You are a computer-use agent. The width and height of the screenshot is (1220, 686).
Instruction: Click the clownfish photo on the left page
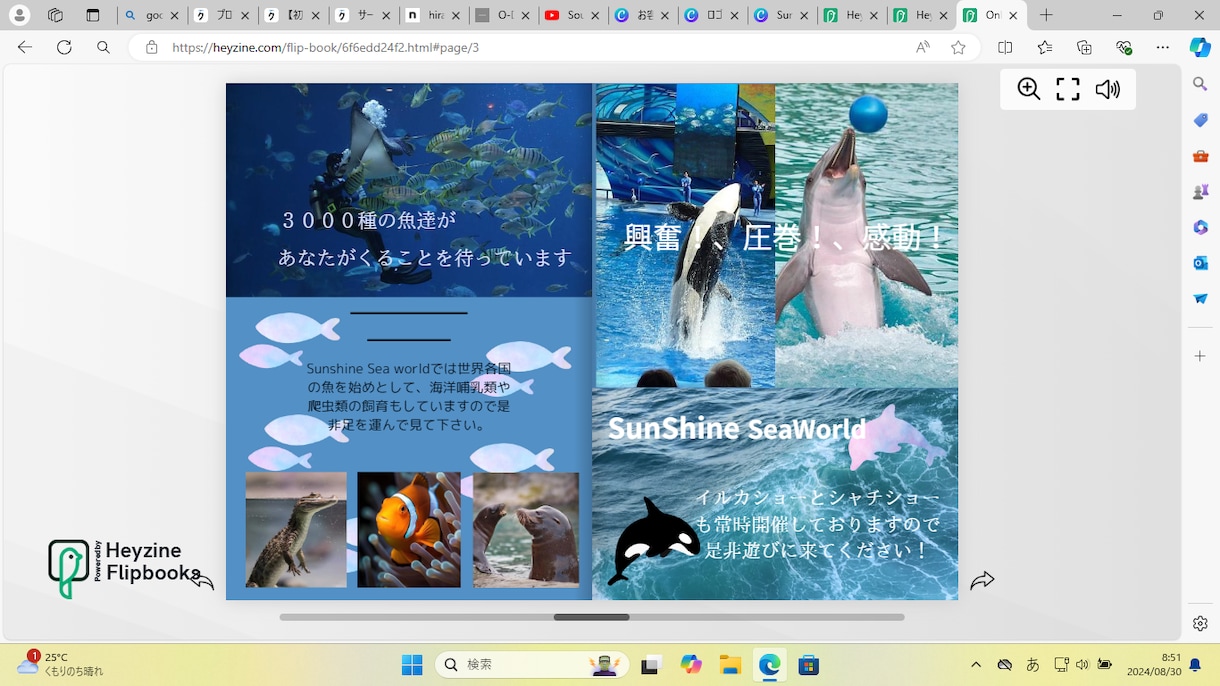point(409,530)
